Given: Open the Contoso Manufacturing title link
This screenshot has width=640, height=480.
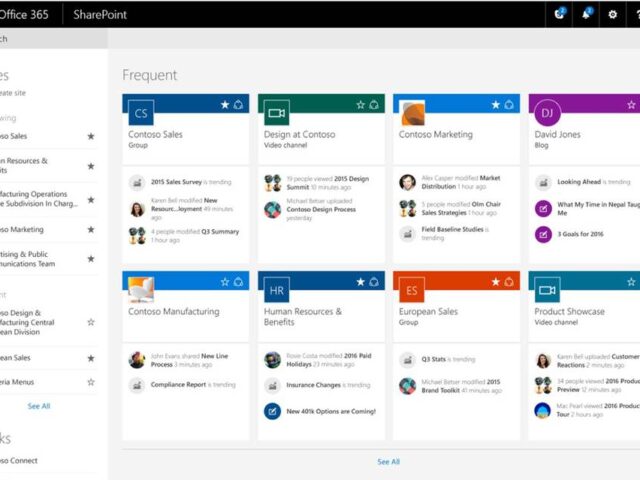Looking at the screenshot, I should (x=173, y=311).
